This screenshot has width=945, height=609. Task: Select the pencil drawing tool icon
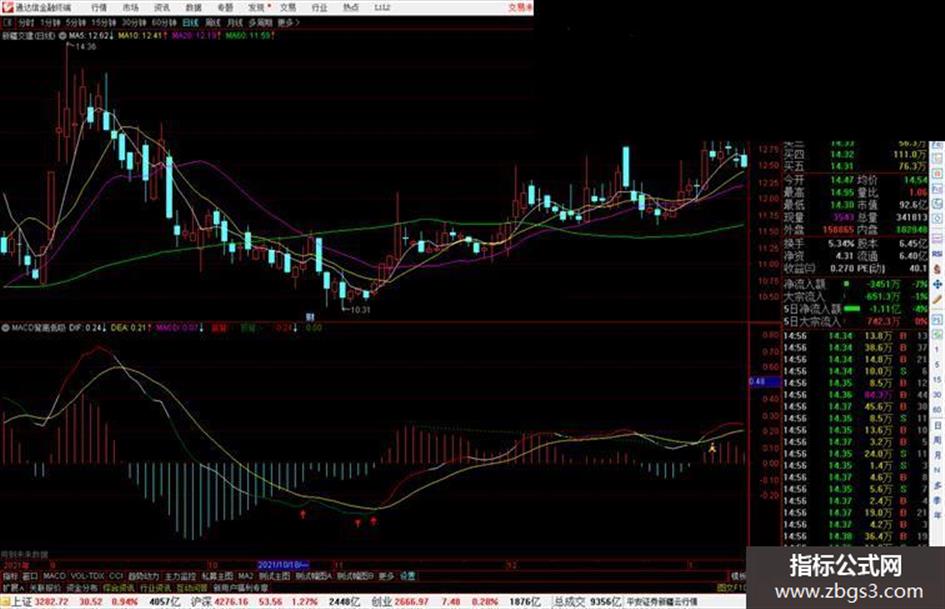pos(937,300)
